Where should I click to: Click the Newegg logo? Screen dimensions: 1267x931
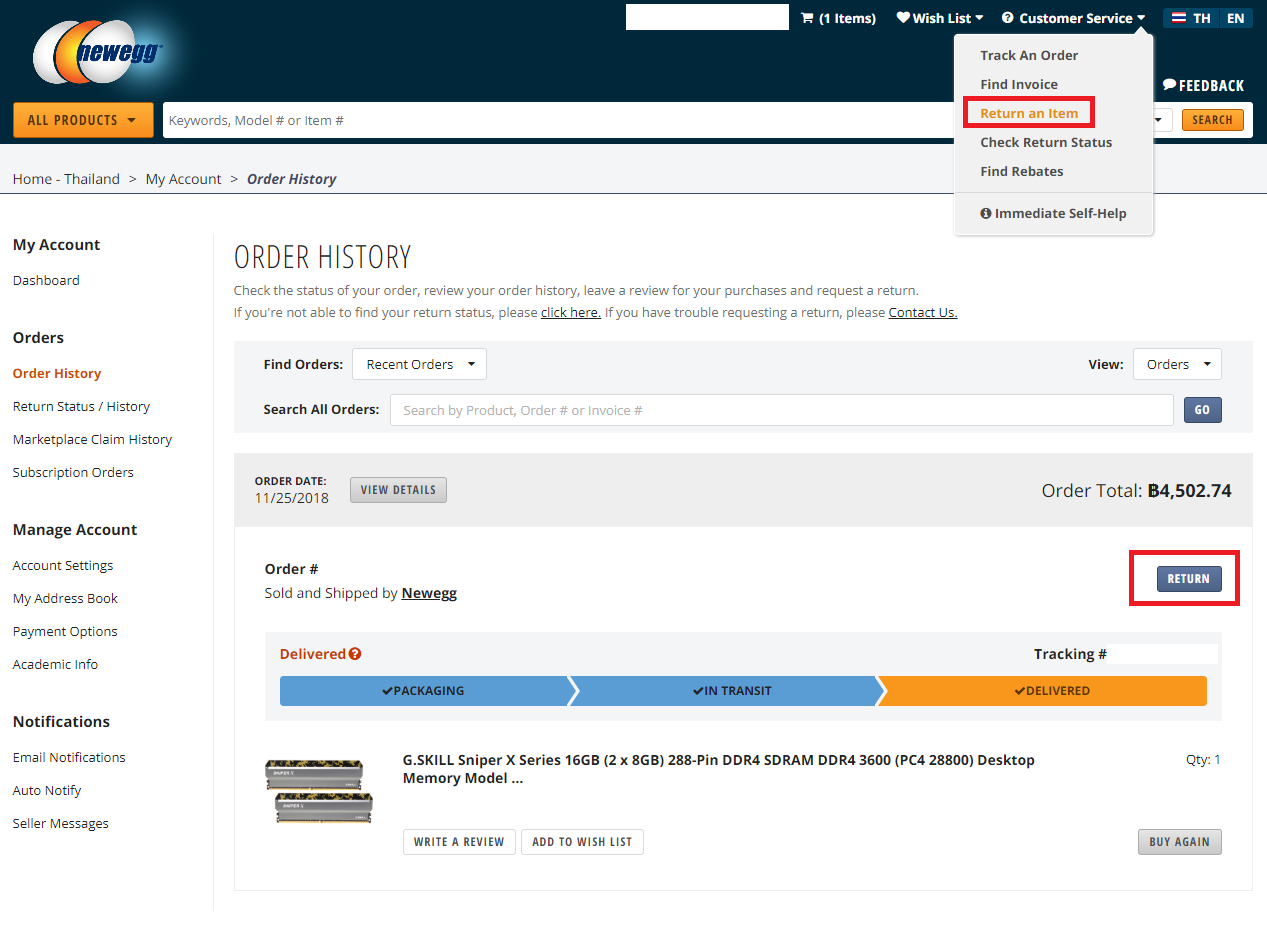tap(97, 52)
